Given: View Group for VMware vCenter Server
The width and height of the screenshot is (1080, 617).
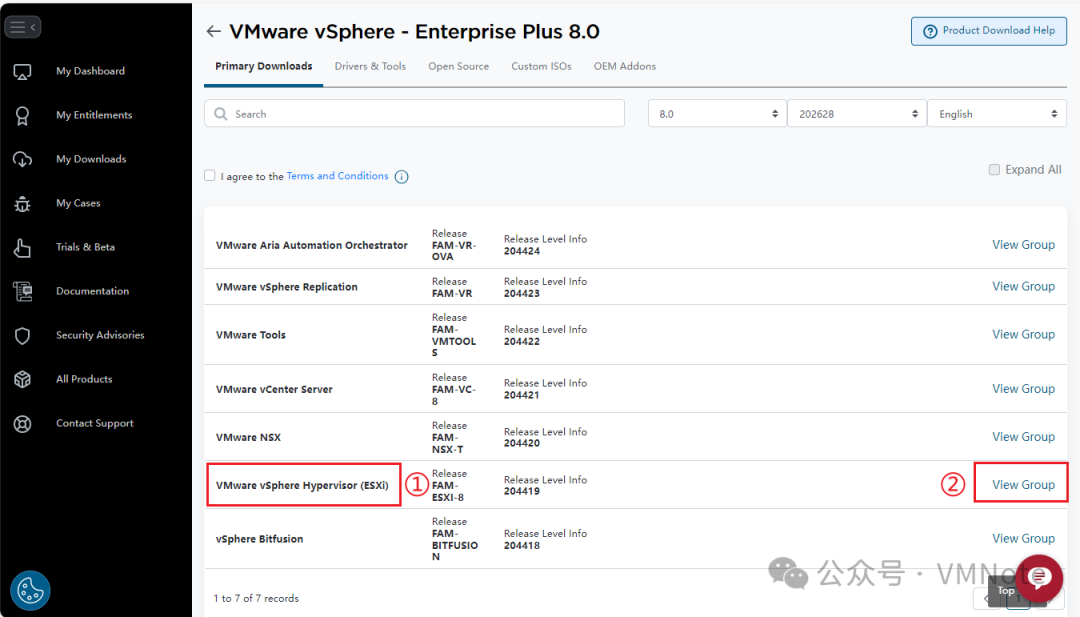Looking at the screenshot, I should coord(1023,389).
